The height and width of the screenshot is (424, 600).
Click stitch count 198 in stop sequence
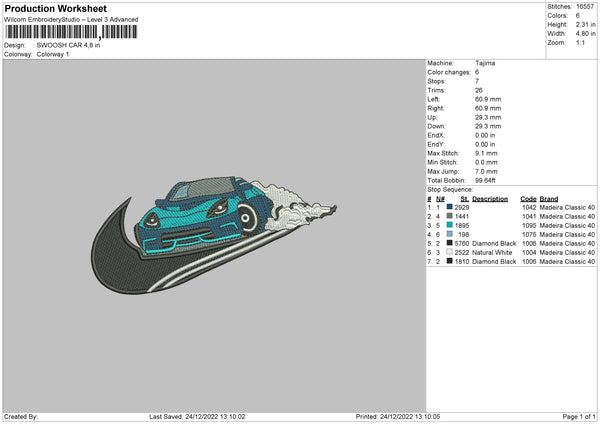click(x=463, y=235)
